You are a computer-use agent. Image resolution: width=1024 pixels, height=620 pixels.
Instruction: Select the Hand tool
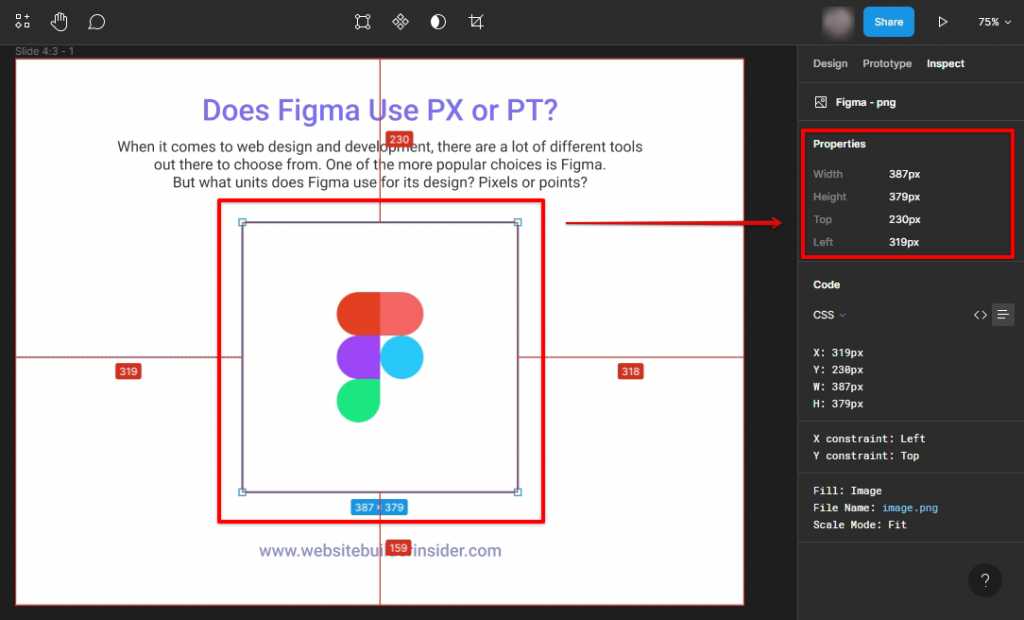point(60,21)
